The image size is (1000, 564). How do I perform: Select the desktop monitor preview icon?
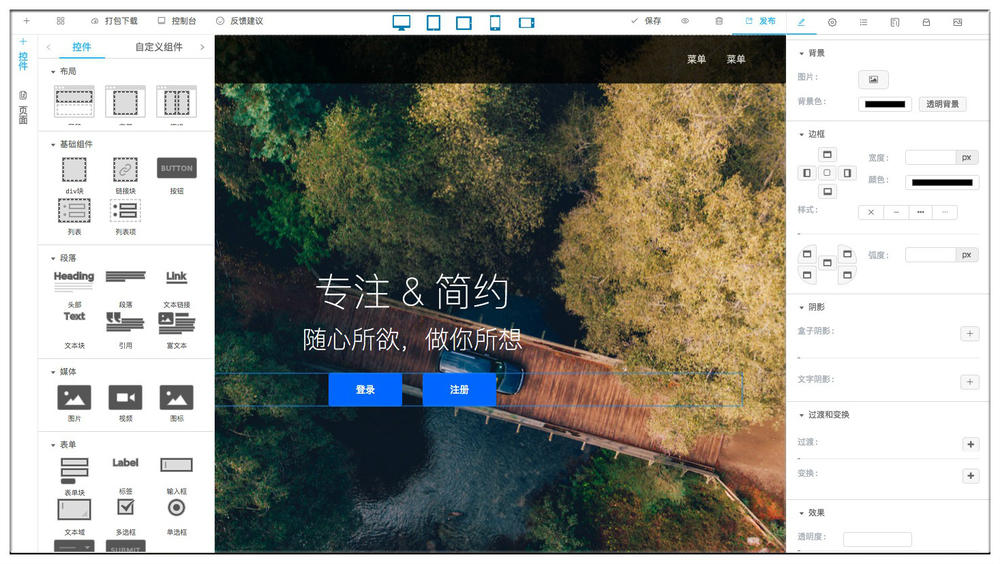(401, 22)
